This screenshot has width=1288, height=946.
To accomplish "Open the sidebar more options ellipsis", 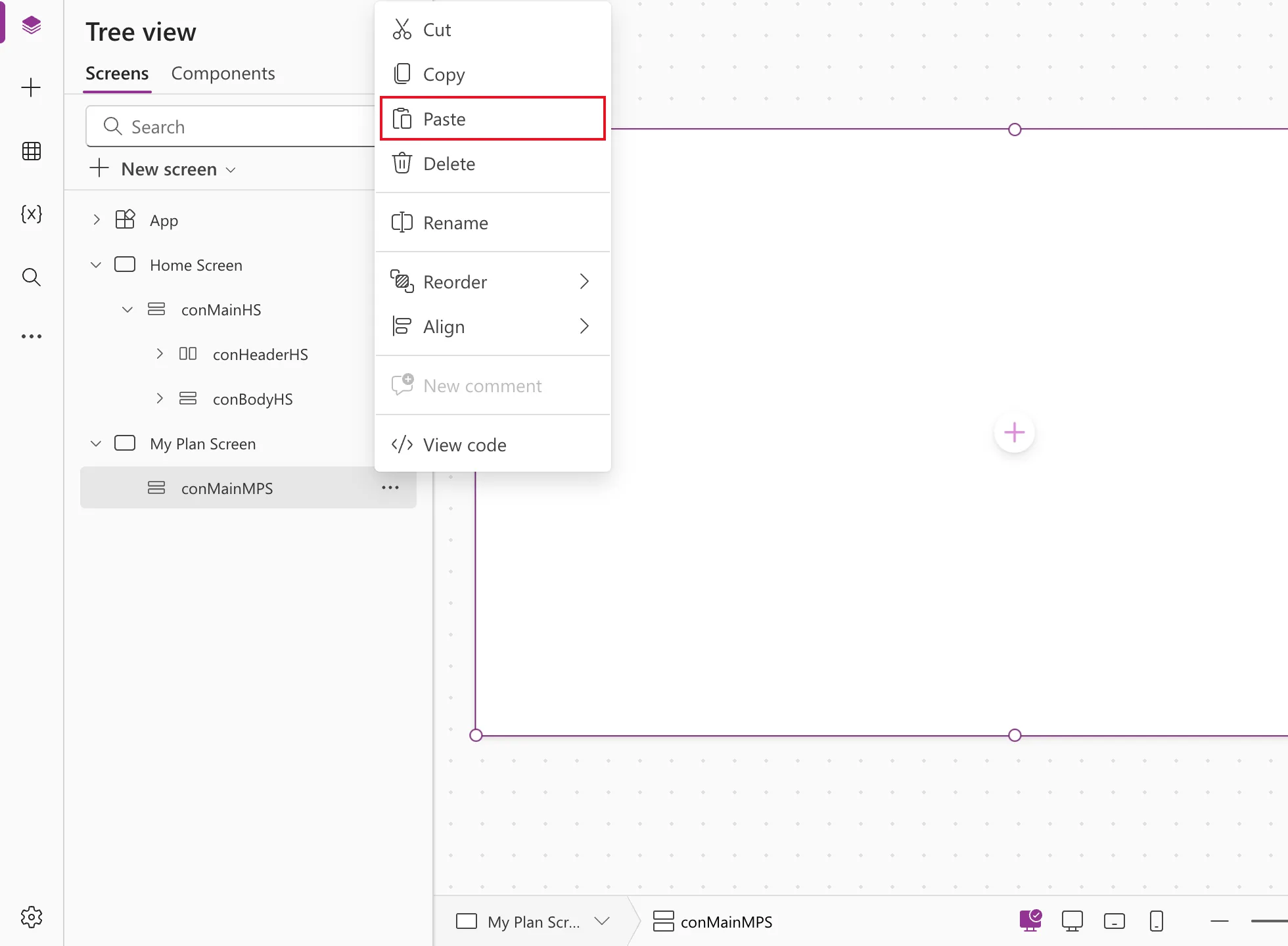I will tap(31, 336).
